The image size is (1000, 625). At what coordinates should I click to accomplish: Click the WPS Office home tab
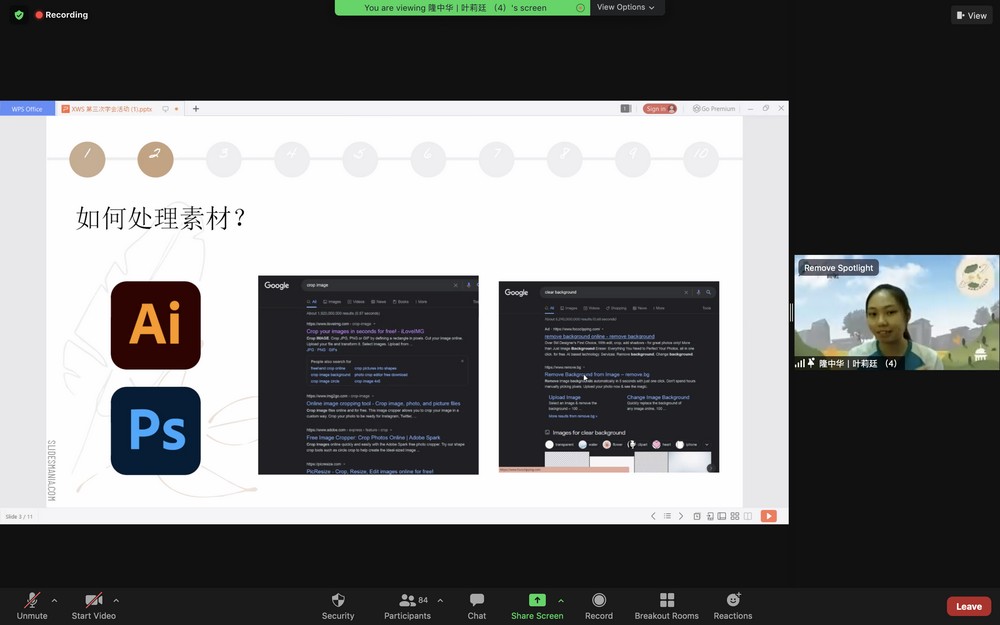[x=27, y=109]
